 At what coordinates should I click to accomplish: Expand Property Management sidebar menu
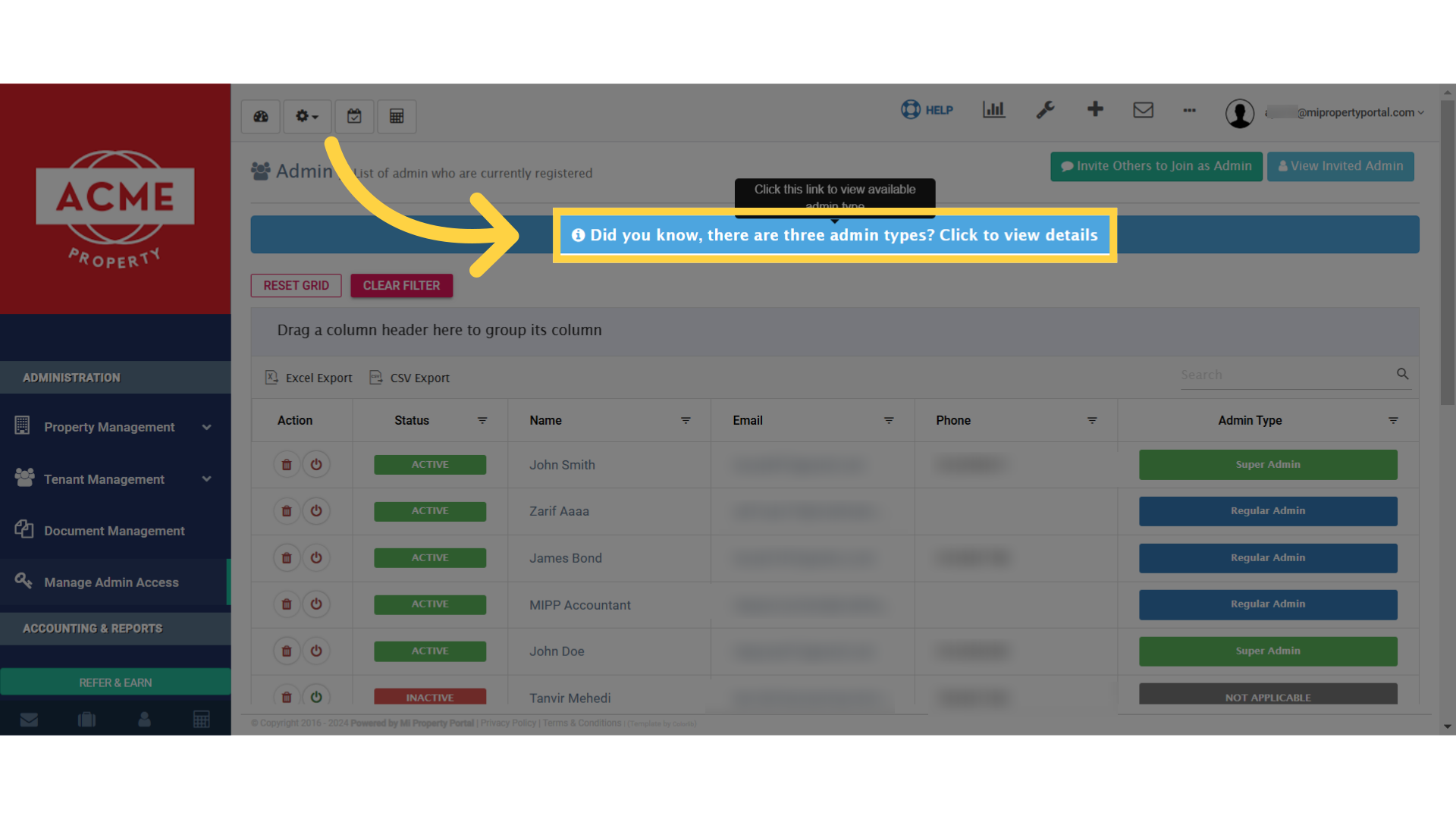115,427
